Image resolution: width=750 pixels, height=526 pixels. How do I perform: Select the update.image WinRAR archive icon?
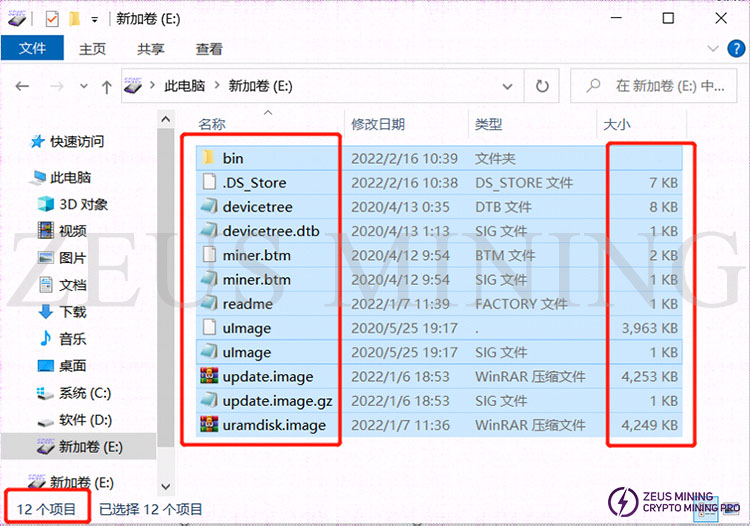(x=209, y=376)
